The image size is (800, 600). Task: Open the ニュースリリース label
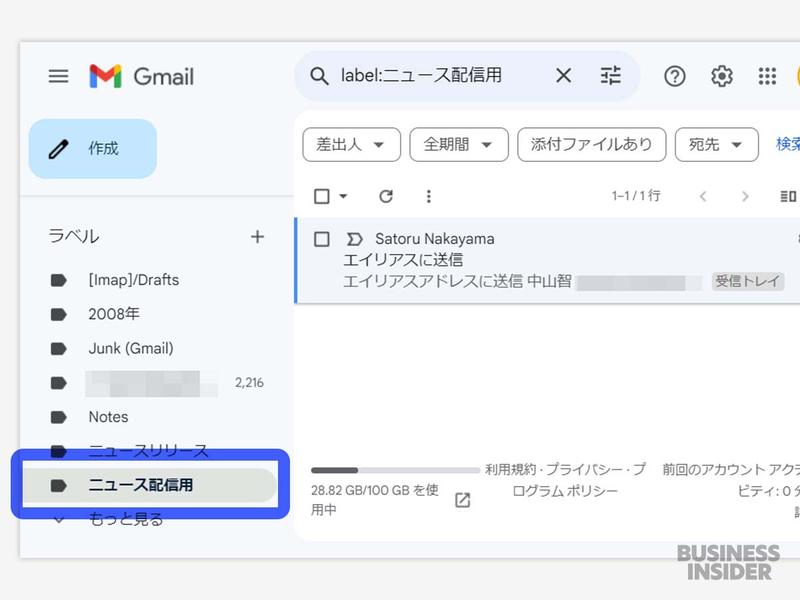click(x=148, y=451)
